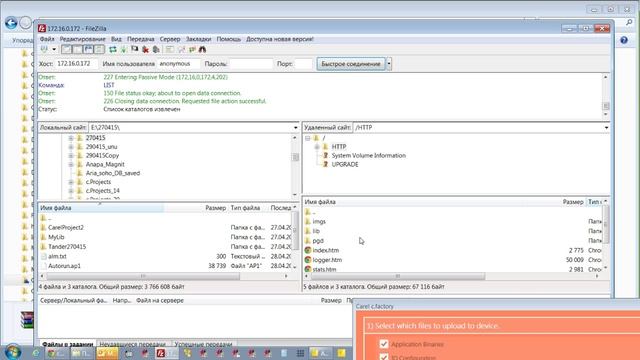Switch to the Неудавшиеся передачи tab
640x360 pixels.
click(x=133, y=344)
